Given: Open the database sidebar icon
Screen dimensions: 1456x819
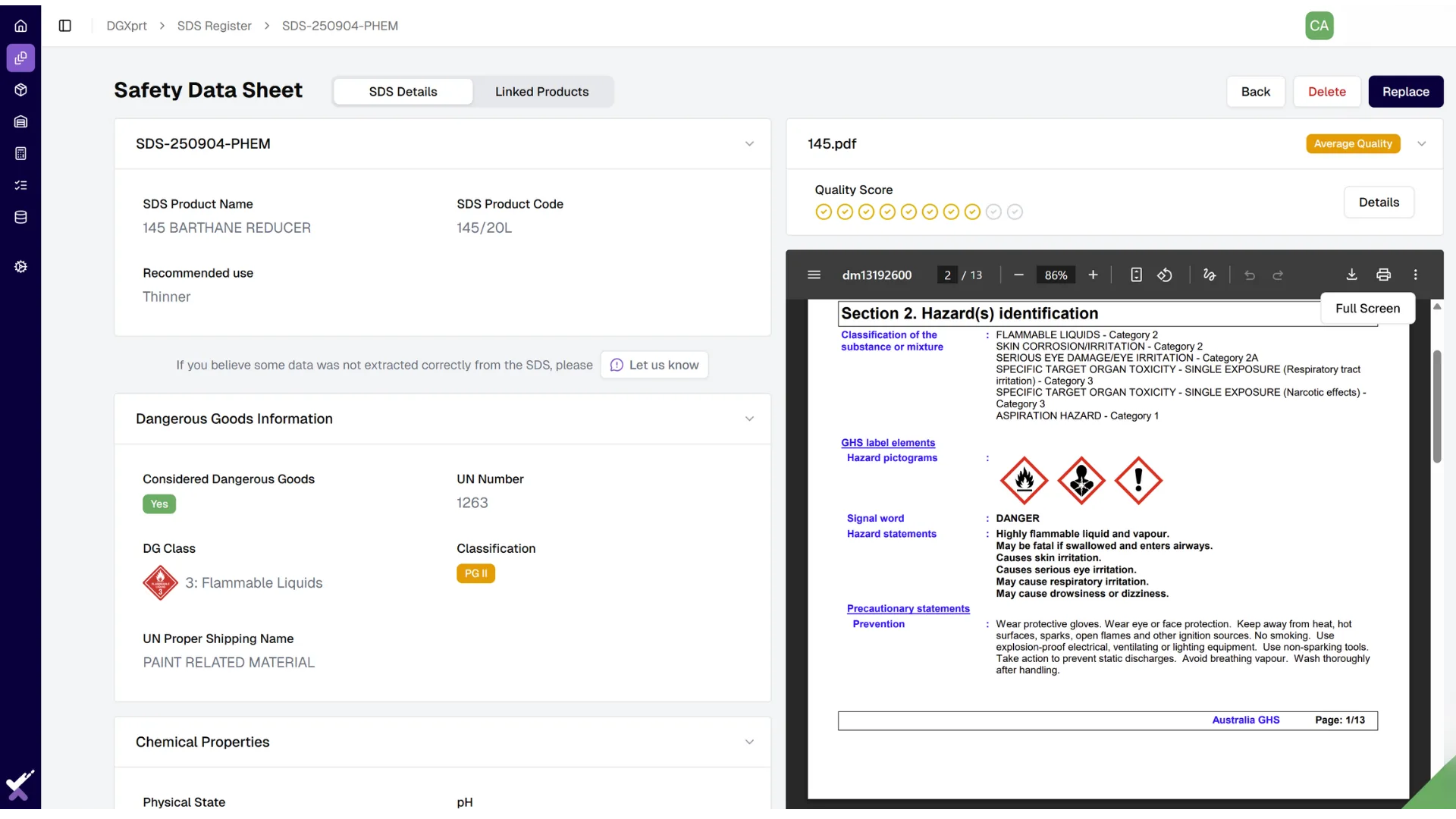Looking at the screenshot, I should pyautogui.click(x=20, y=217).
